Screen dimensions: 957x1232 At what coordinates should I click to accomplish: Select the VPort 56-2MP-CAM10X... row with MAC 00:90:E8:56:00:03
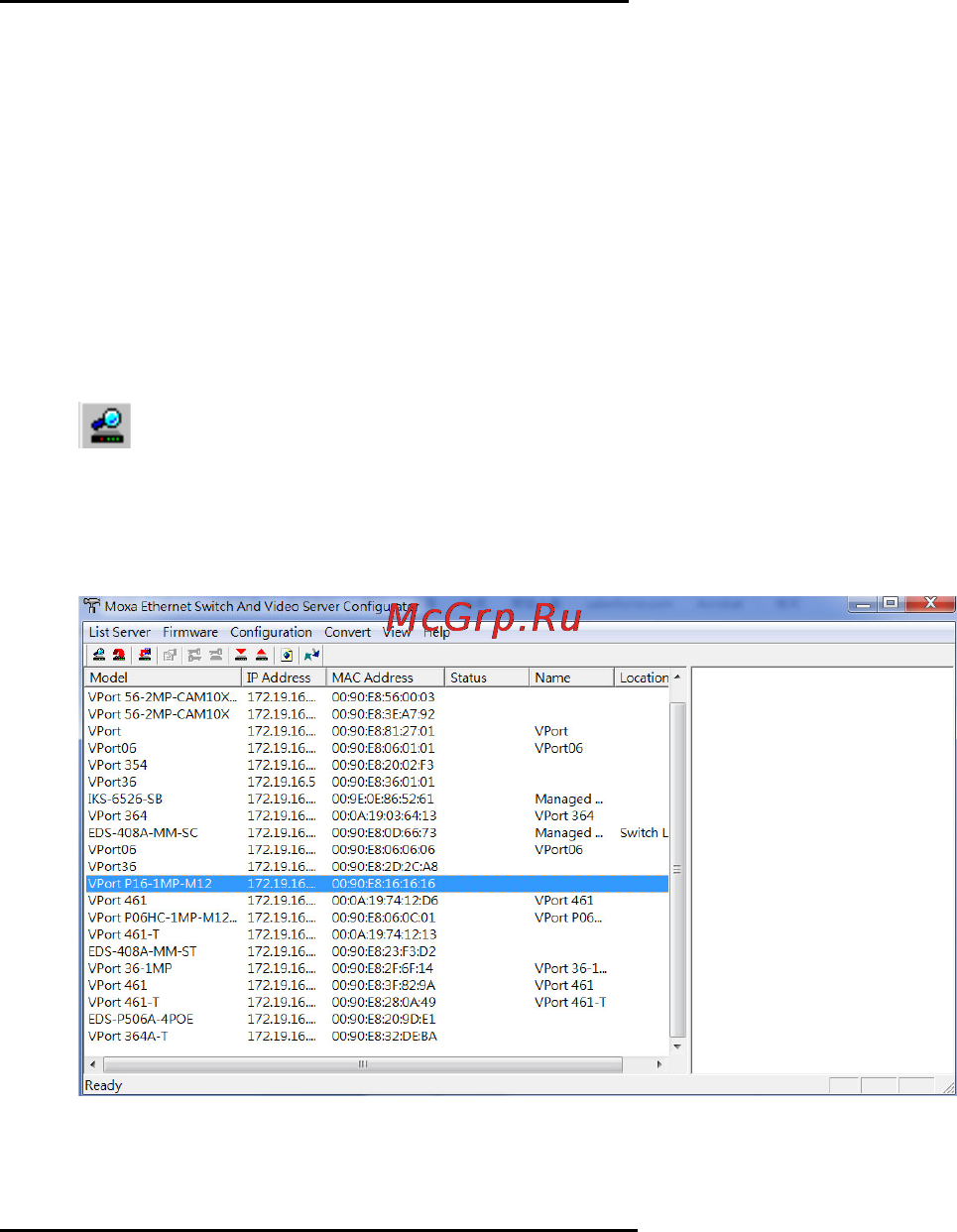pyautogui.click(x=377, y=697)
